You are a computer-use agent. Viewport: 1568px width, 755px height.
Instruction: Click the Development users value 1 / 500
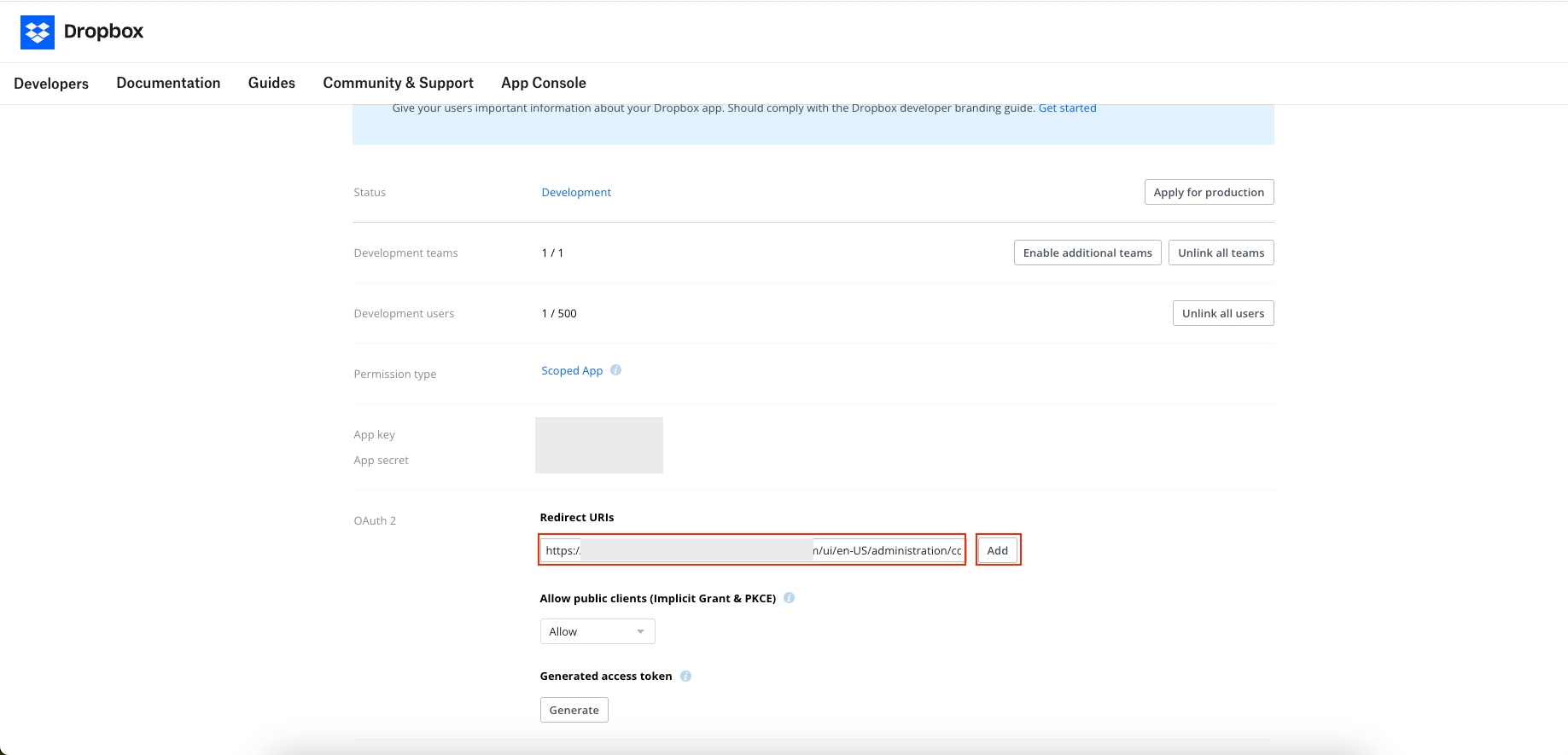pos(559,313)
